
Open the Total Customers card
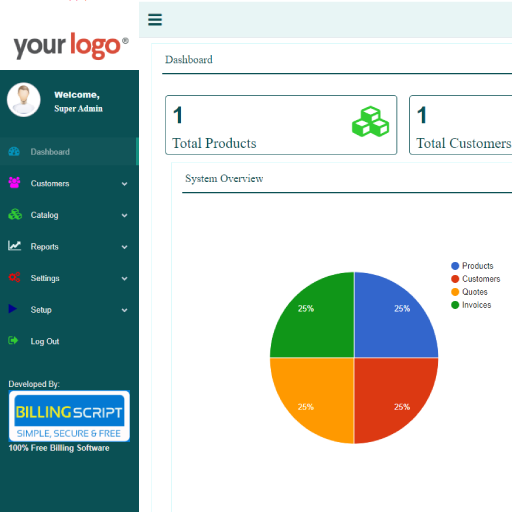coord(461,125)
